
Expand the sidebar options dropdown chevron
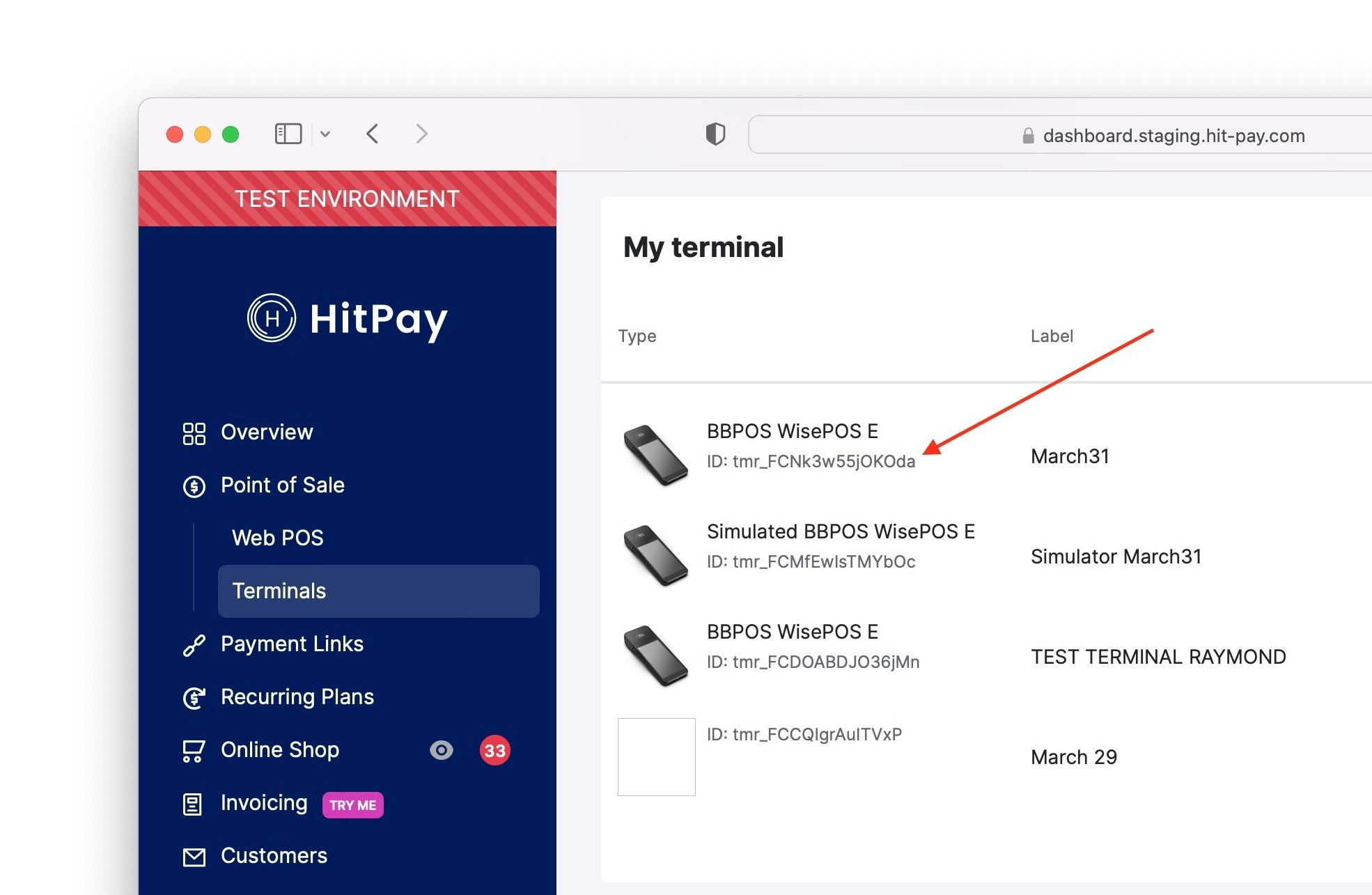coord(325,134)
